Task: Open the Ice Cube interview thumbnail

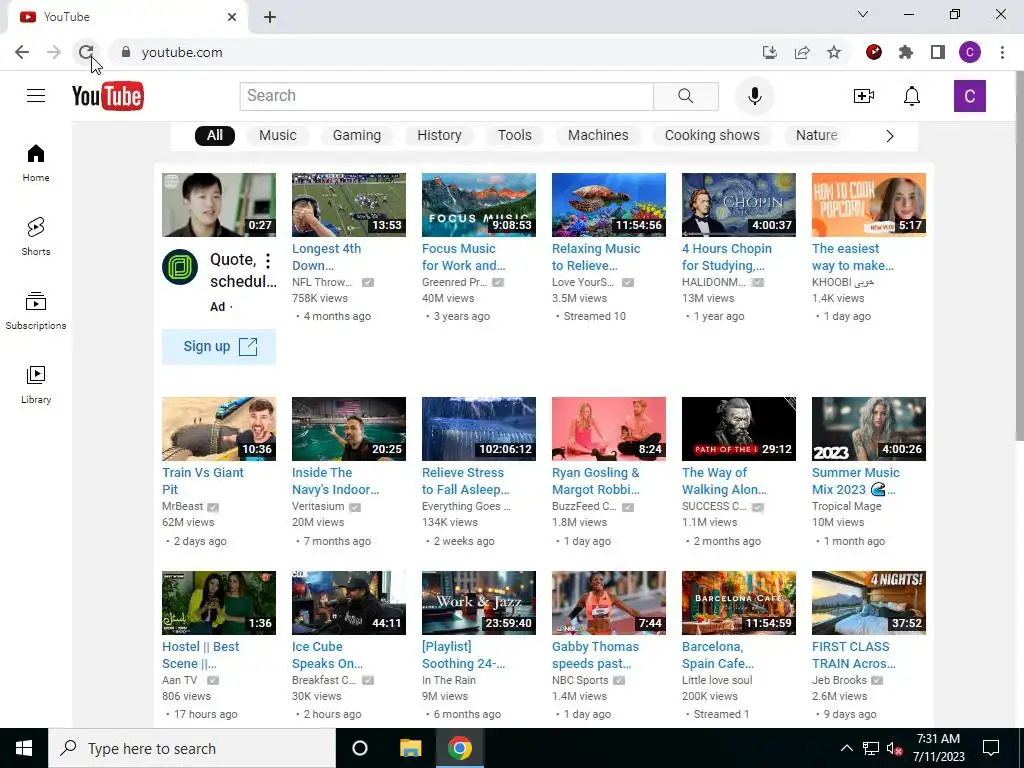Action: (x=349, y=603)
